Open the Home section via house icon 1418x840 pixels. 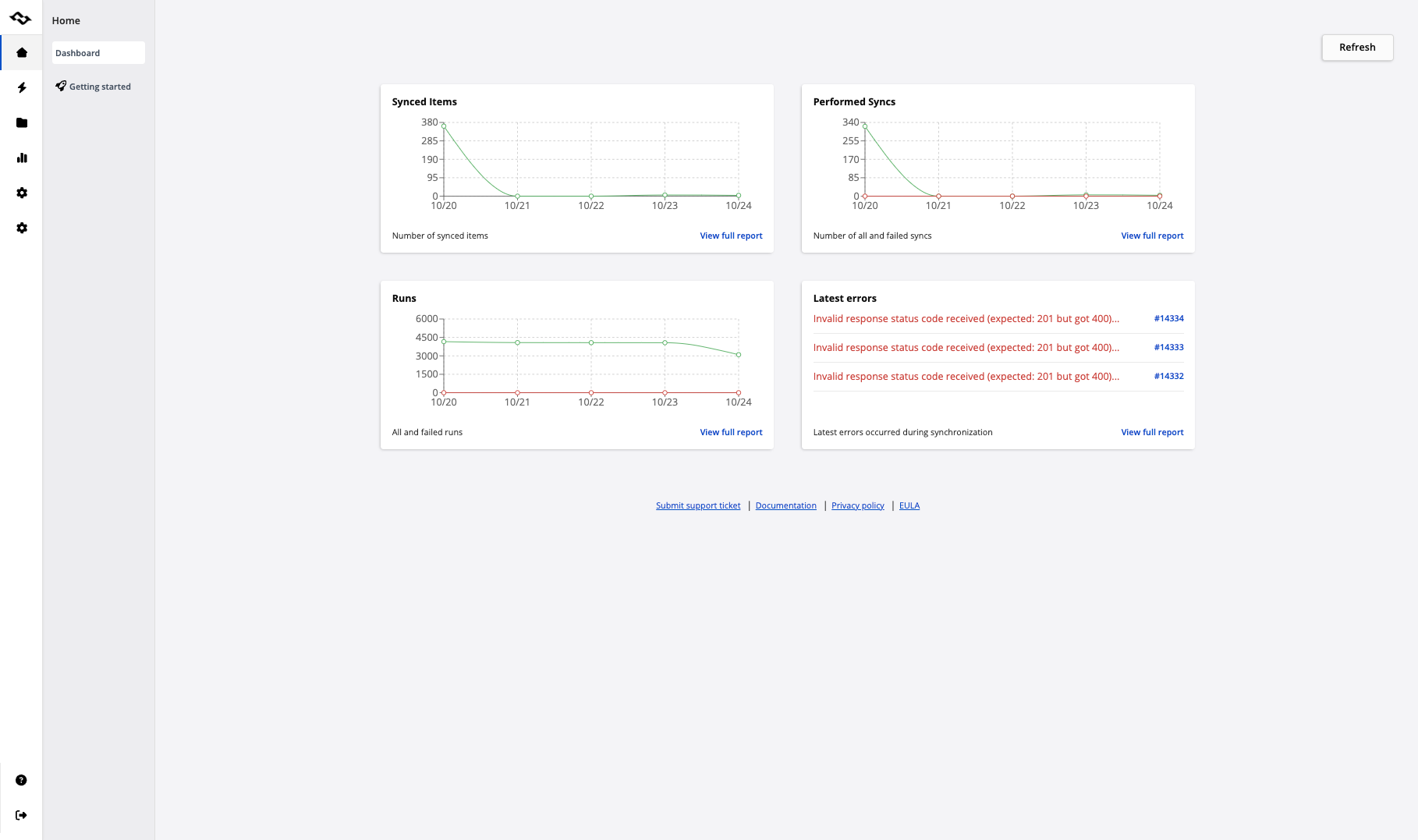[x=22, y=53]
